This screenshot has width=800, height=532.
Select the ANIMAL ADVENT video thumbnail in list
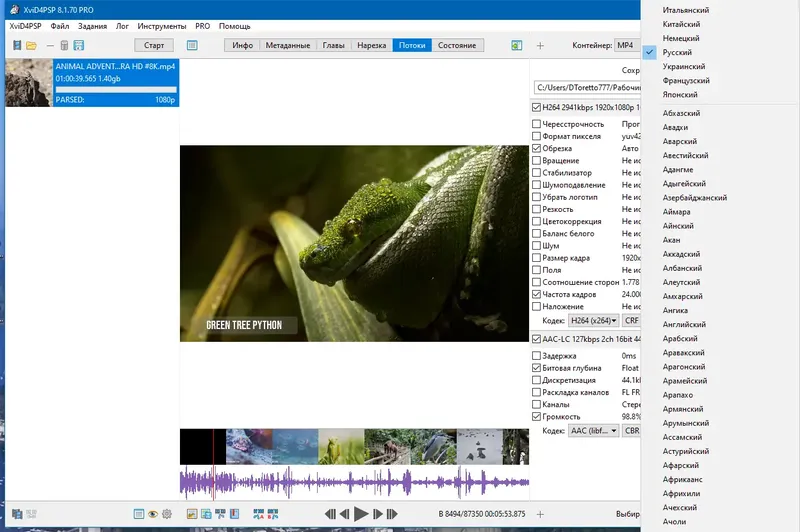[29, 83]
